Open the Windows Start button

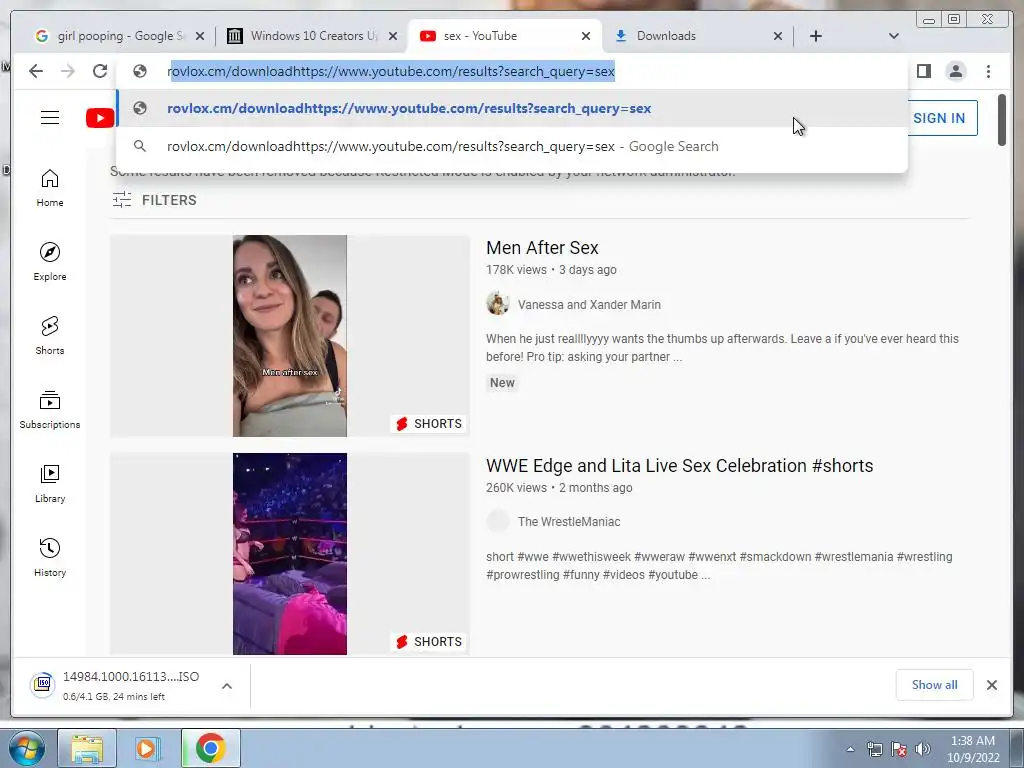click(x=25, y=748)
